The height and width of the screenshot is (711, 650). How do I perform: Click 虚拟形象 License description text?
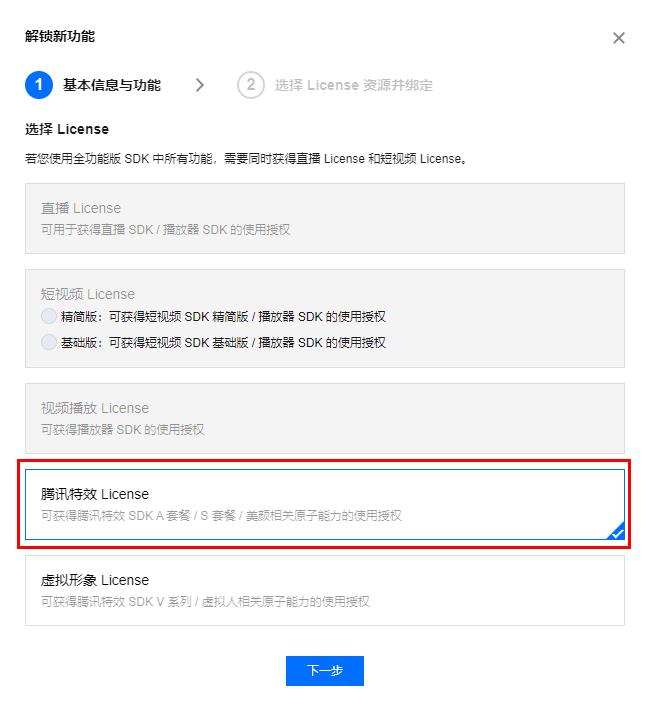[205, 602]
